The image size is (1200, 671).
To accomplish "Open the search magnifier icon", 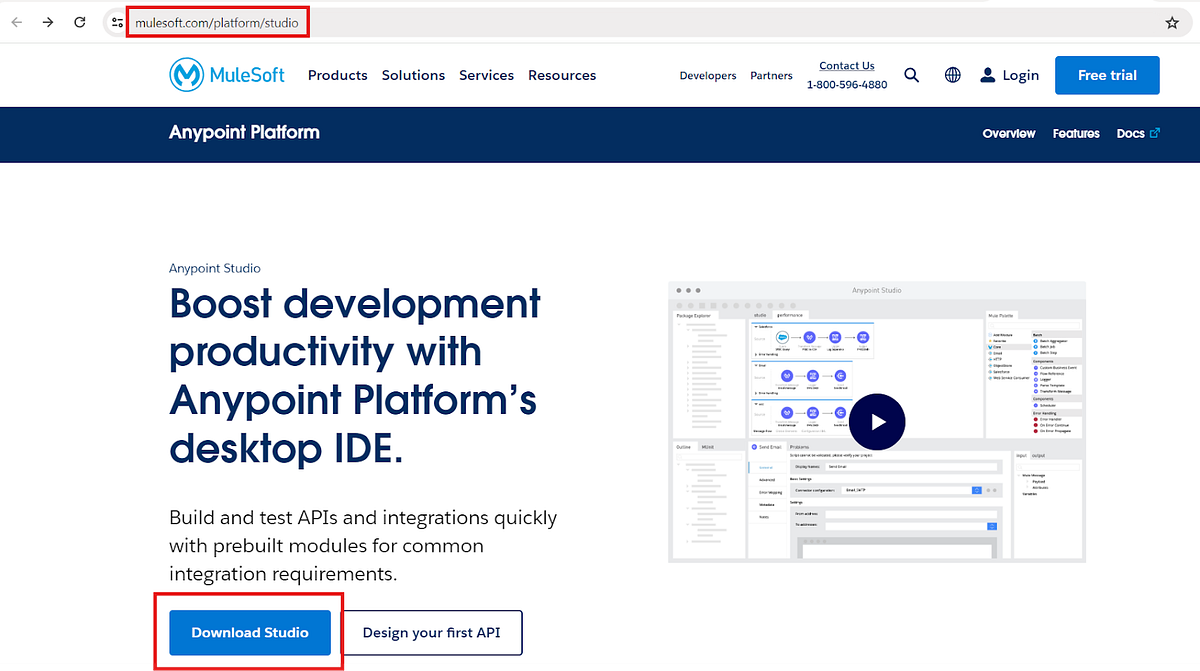I will [911, 74].
